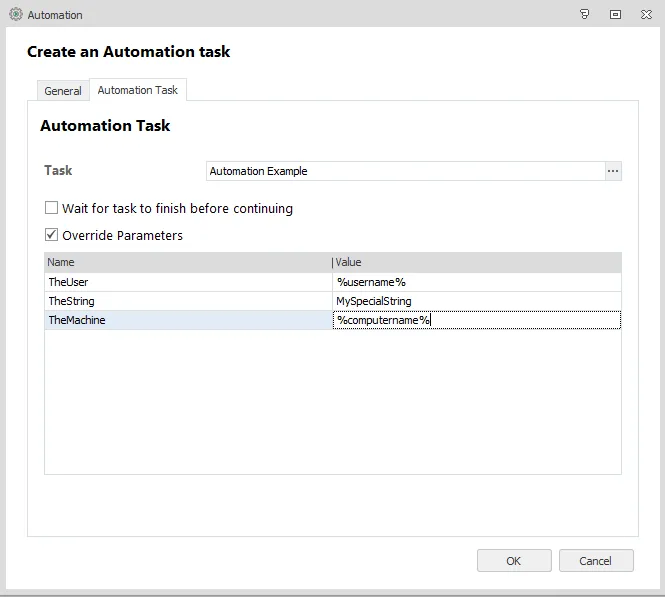Screen dimensions: 665x597
Task: Close the Automation dialog window
Action: click(645, 15)
